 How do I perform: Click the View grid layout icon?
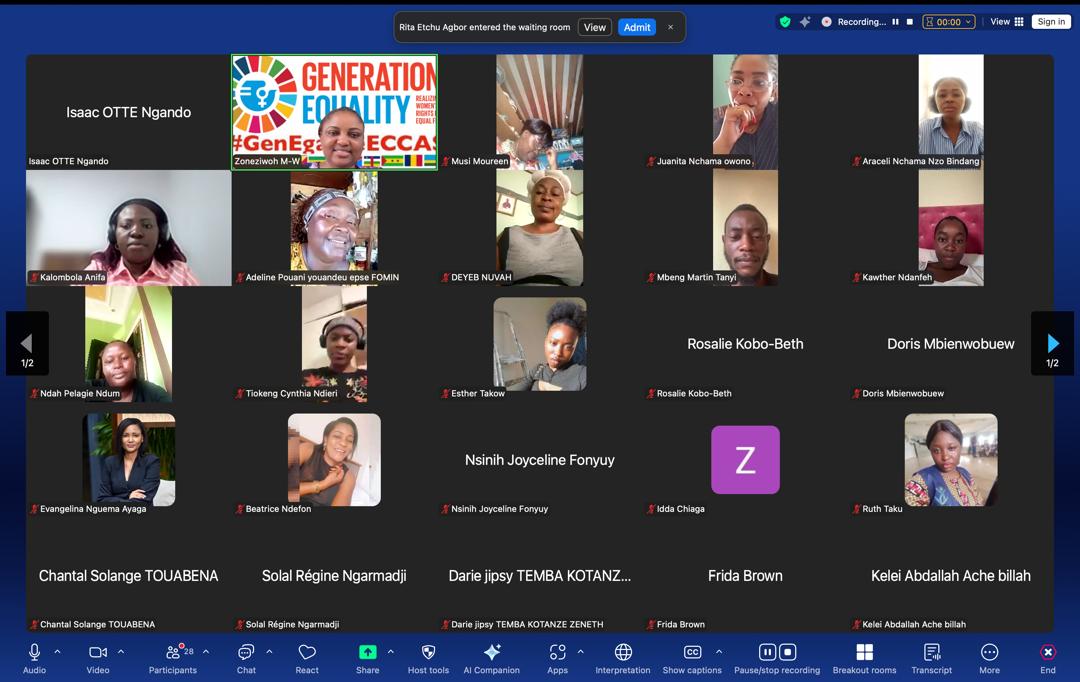point(1019,22)
